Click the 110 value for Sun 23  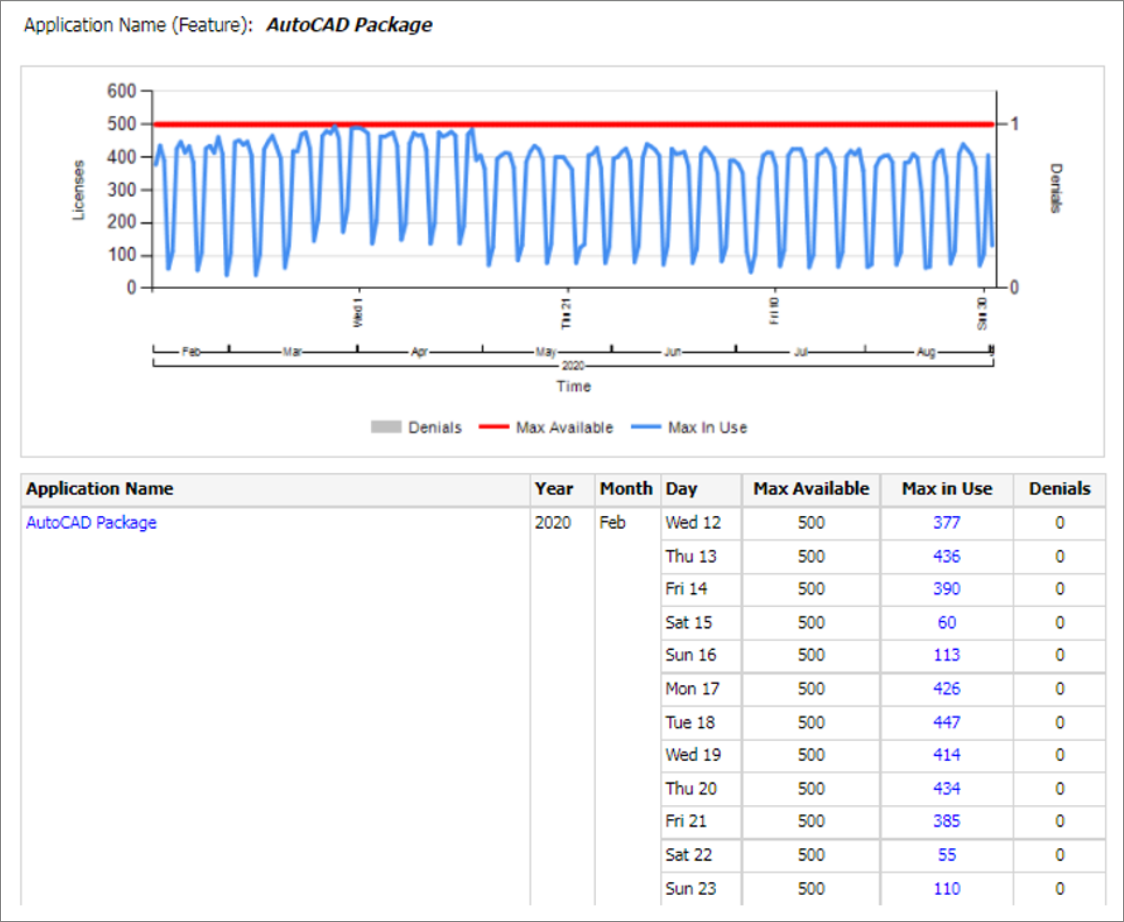[x=946, y=888]
